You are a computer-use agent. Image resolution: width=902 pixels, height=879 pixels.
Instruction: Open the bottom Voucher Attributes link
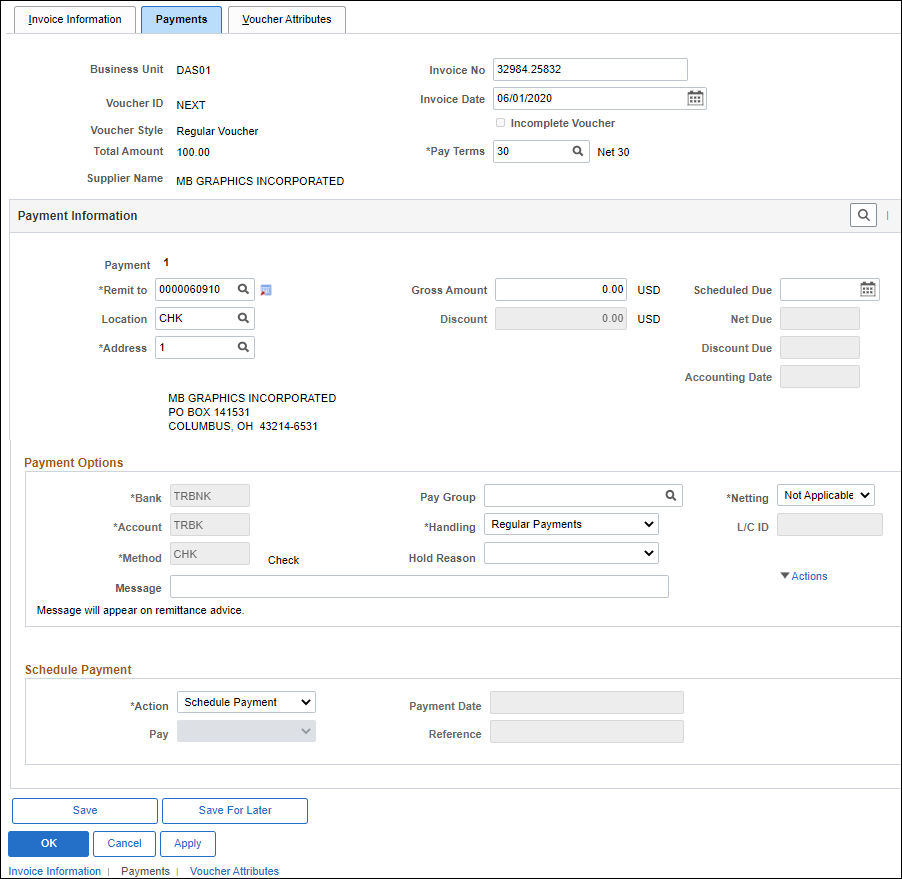click(234, 871)
